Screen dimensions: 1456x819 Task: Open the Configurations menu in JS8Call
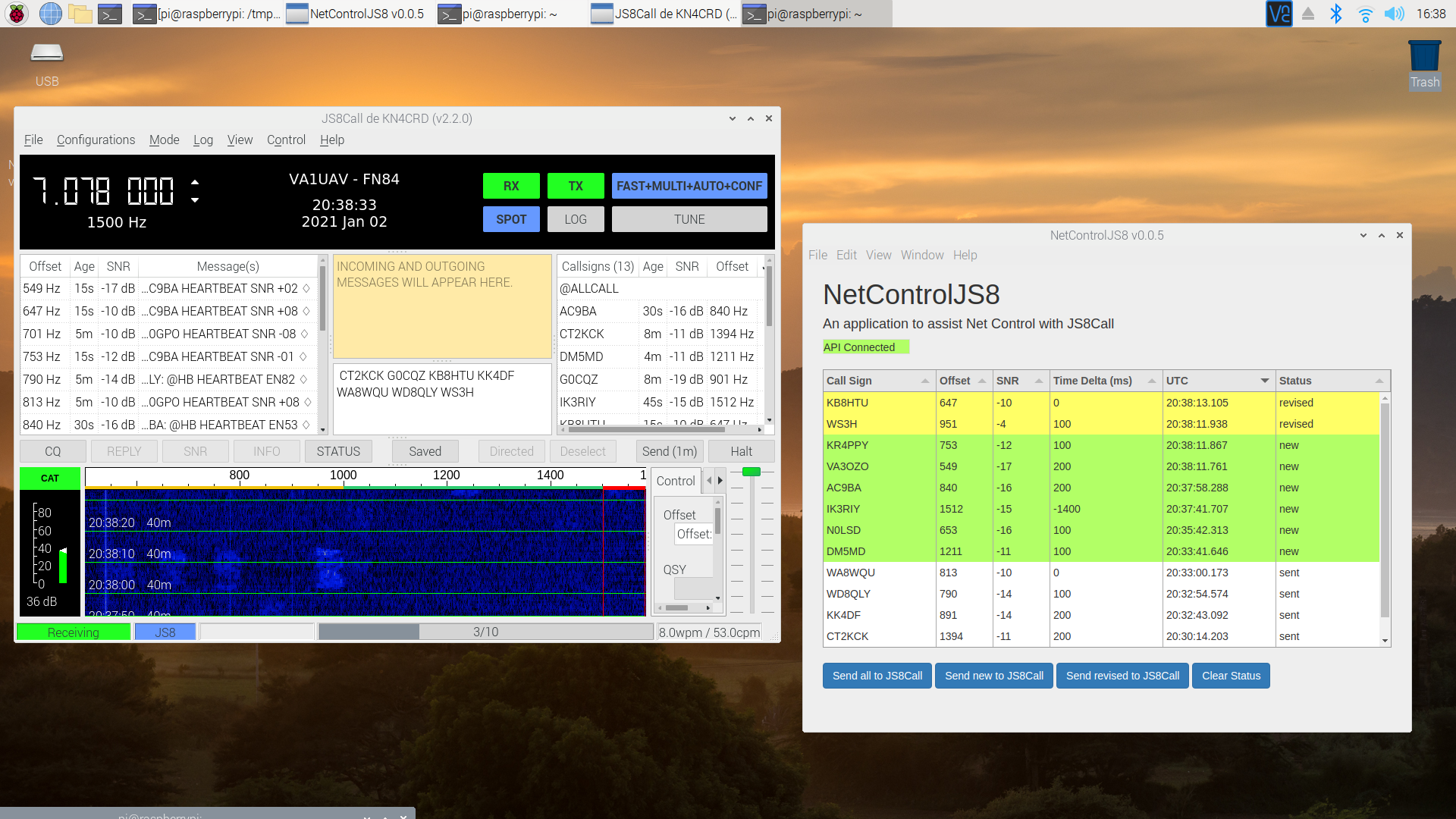[x=96, y=140]
